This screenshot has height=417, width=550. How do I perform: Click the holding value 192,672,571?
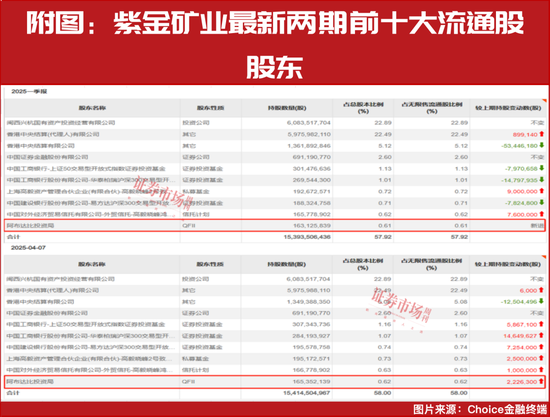pos(312,191)
